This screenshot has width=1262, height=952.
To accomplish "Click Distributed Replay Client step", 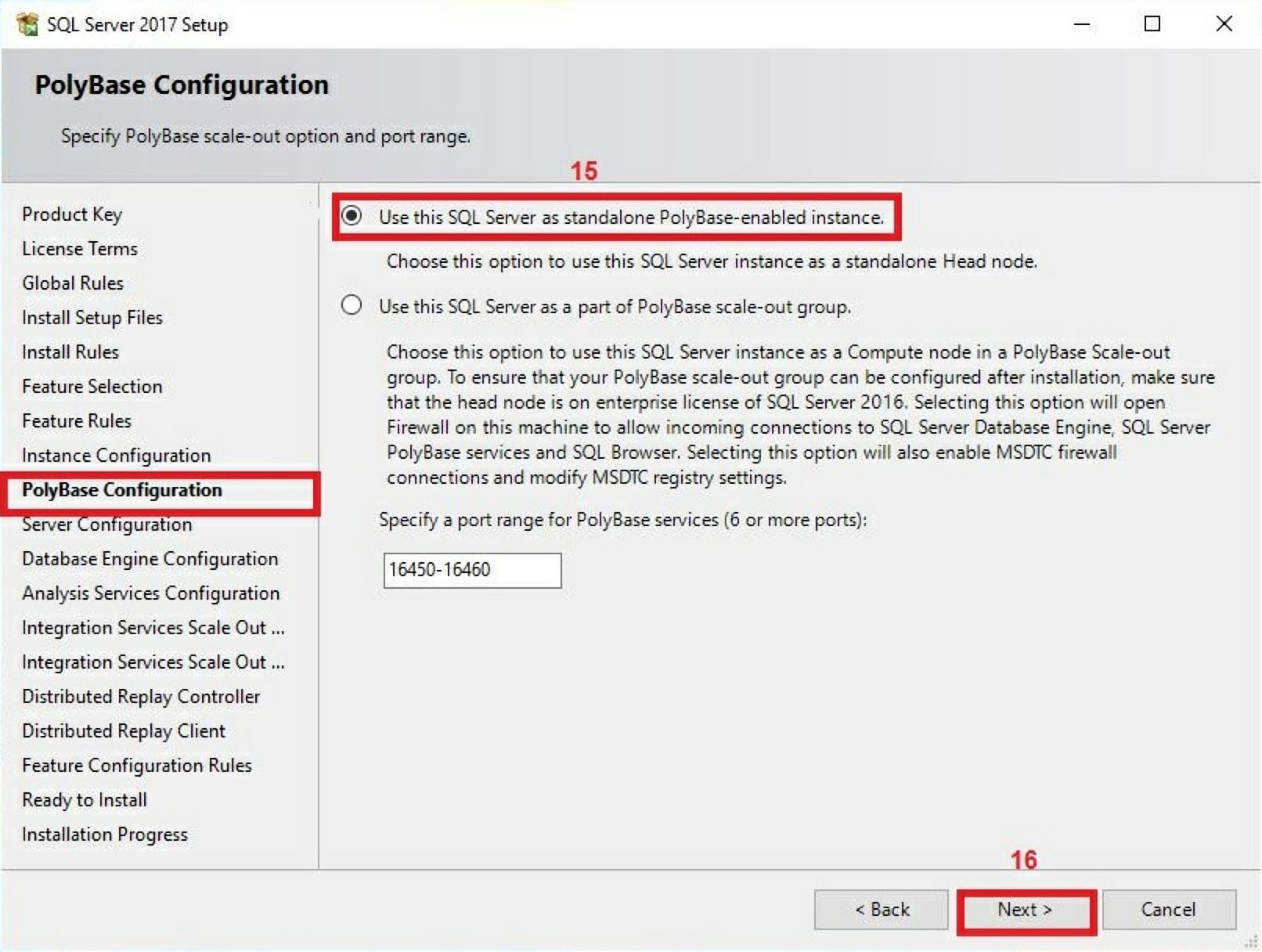I will (x=124, y=731).
